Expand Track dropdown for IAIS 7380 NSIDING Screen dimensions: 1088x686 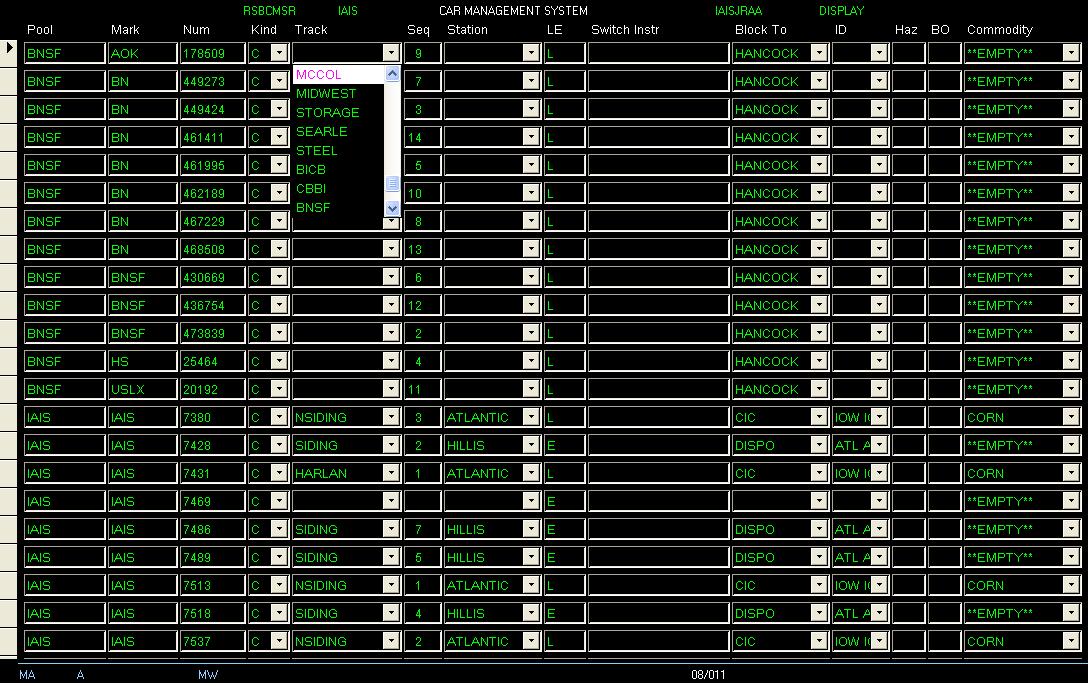[x=391, y=417]
